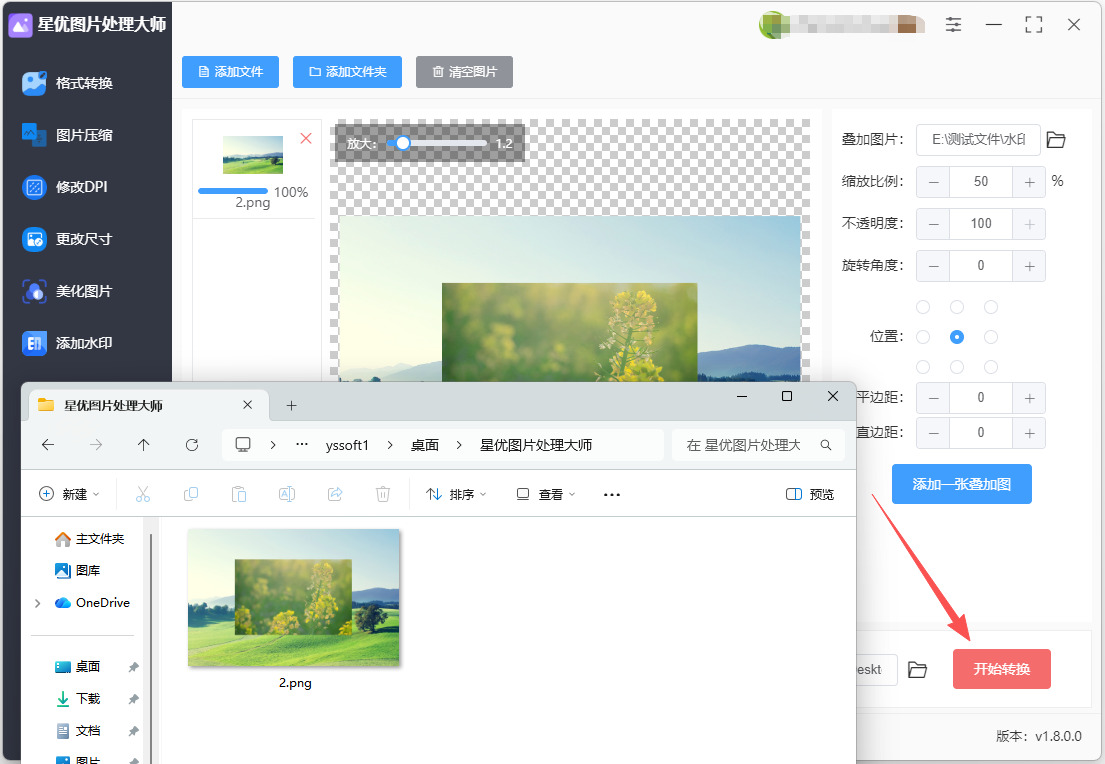This screenshot has height=764, width=1105.
Task: Select the bottom-center position radio
Action: [957, 367]
